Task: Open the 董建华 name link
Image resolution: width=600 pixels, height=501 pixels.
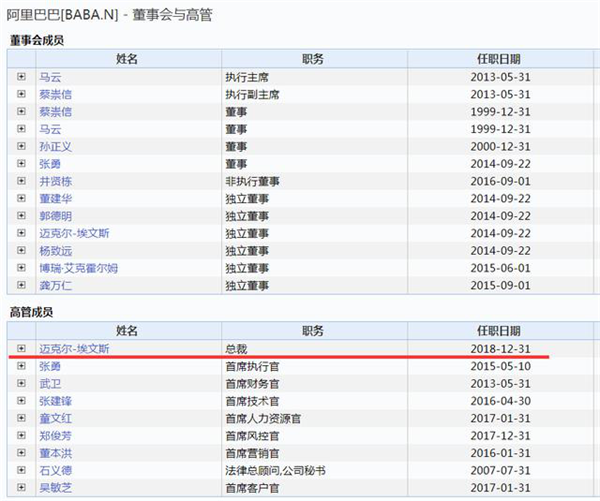Action: (x=55, y=199)
